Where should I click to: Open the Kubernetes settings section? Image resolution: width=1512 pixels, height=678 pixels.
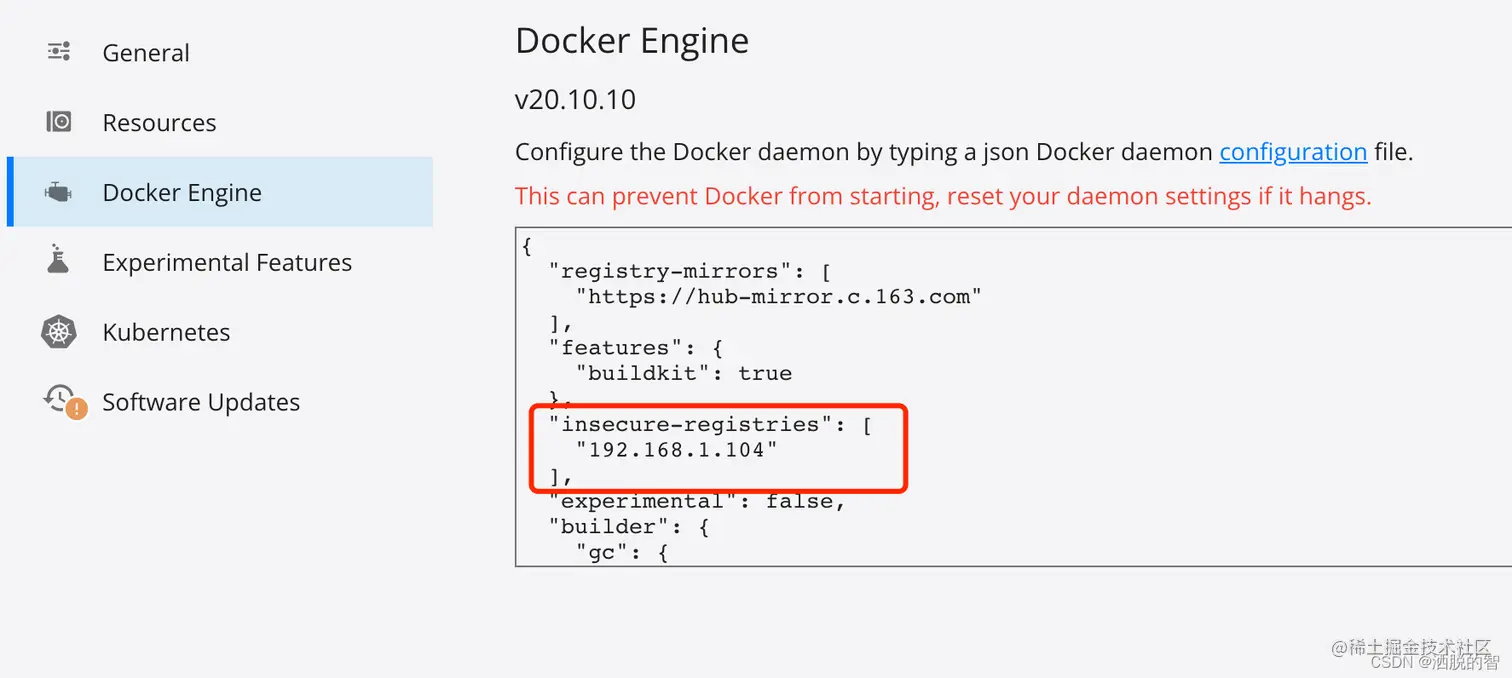[166, 332]
